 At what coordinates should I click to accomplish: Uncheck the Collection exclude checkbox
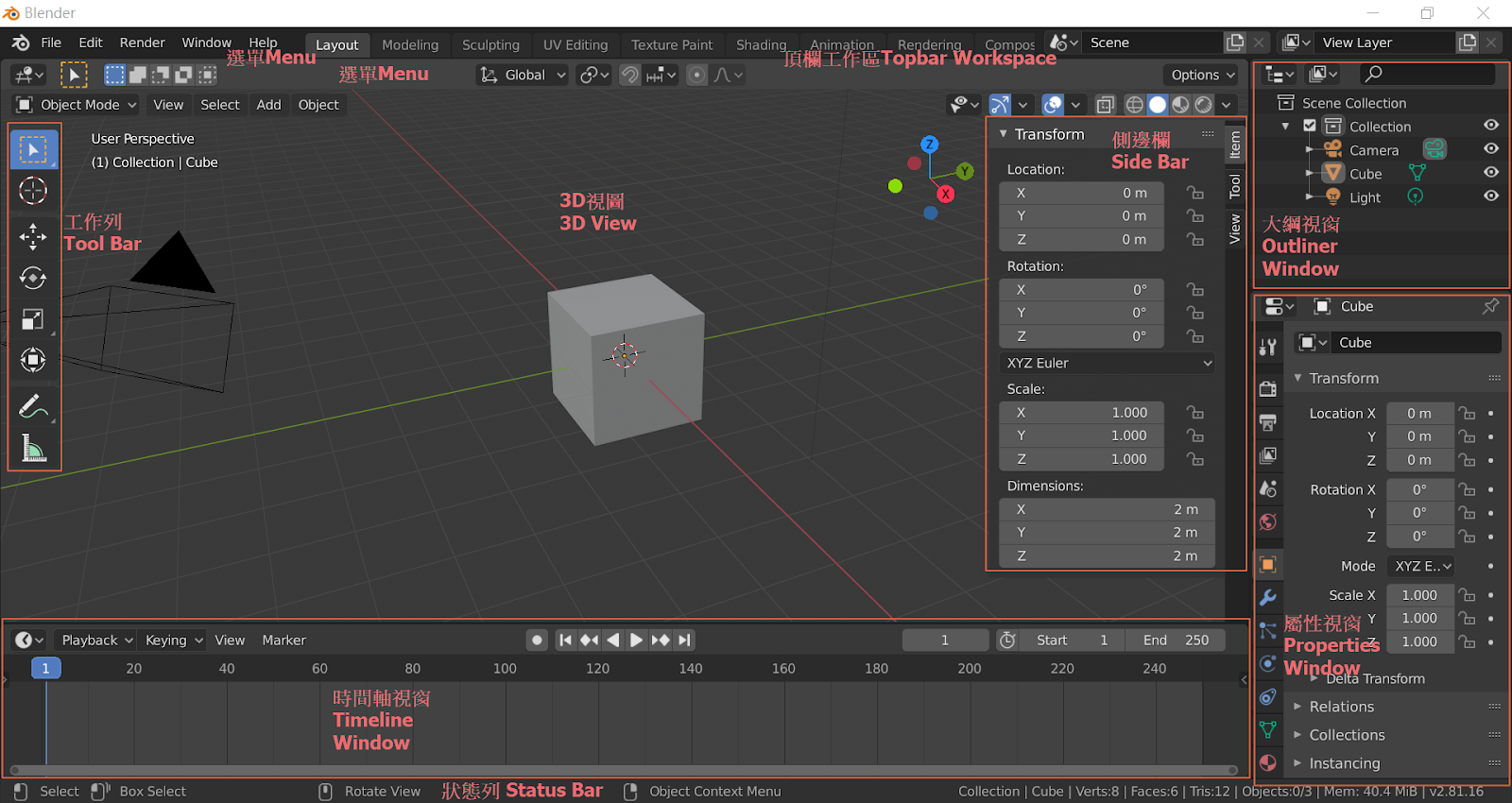coord(1310,126)
